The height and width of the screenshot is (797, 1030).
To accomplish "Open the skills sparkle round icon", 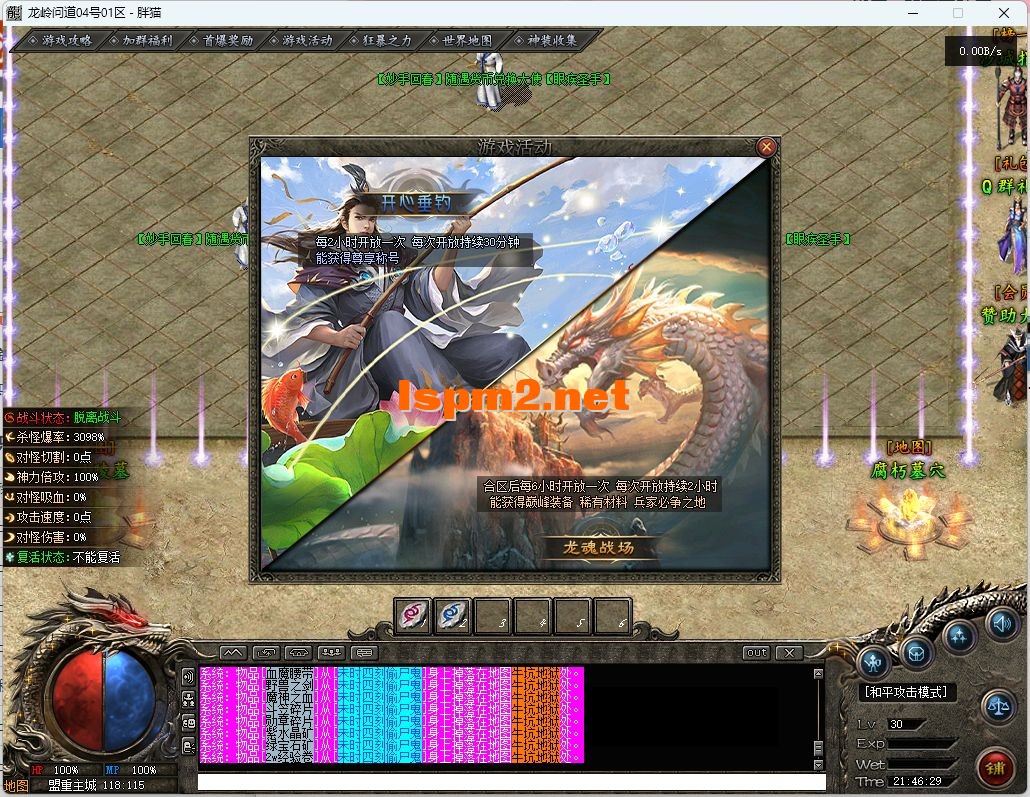I will (x=959, y=636).
